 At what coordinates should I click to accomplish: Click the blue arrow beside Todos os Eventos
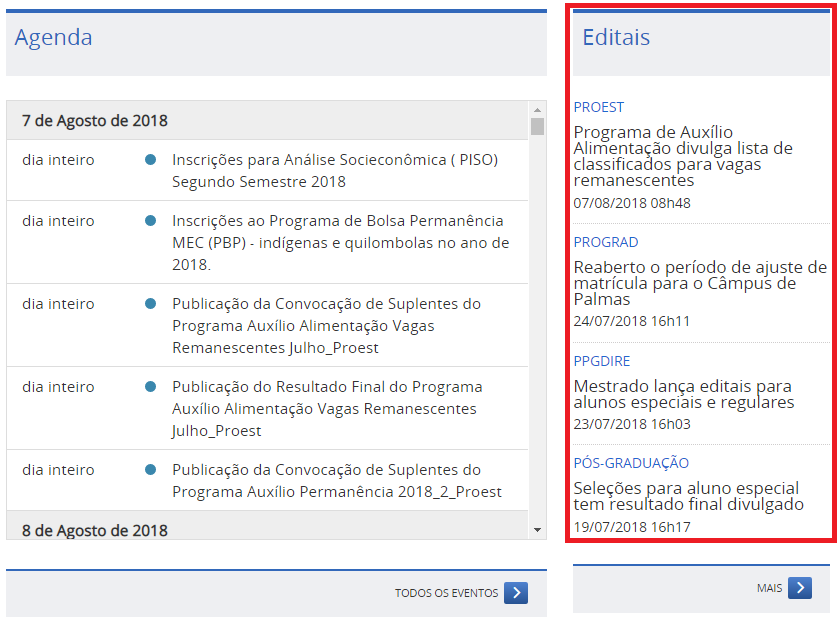click(516, 593)
